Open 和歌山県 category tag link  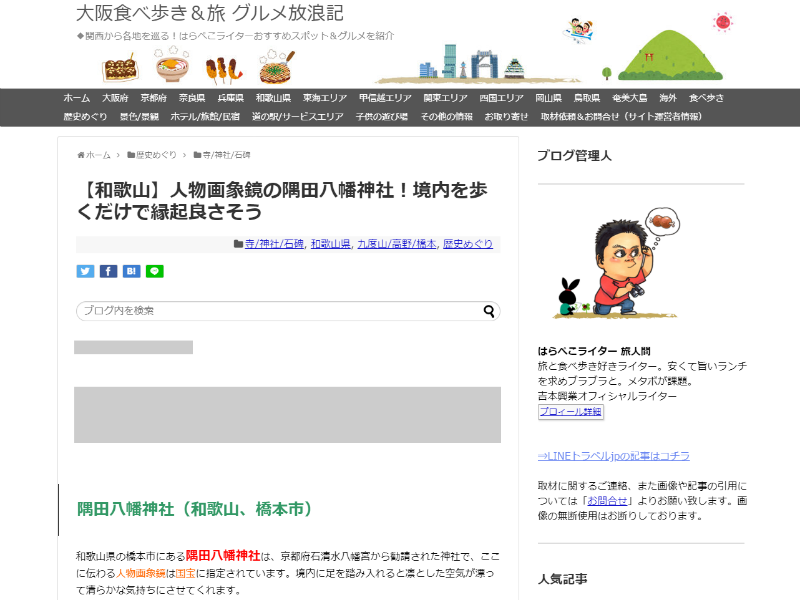[331, 244]
